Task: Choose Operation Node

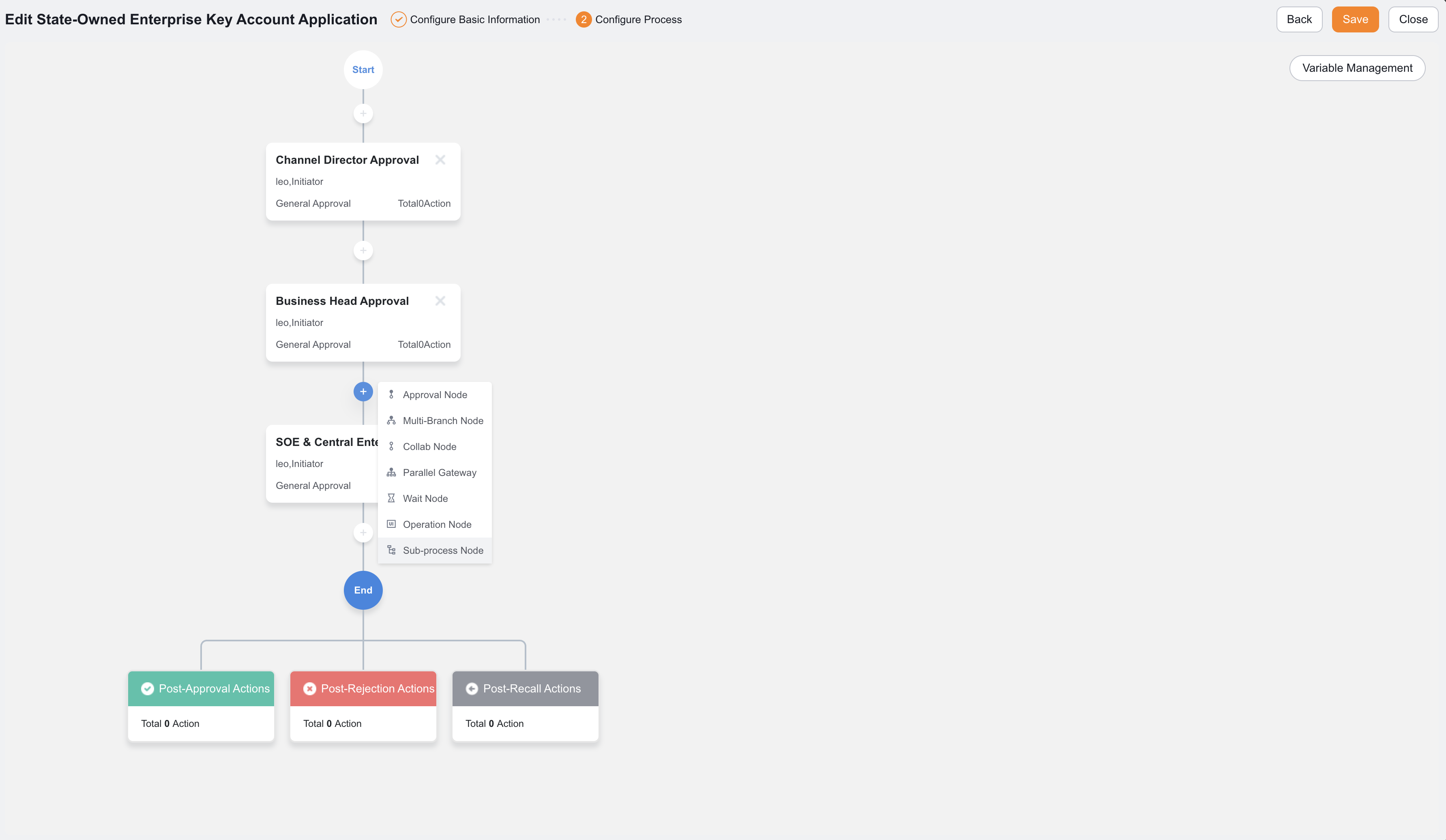Action: (435, 524)
